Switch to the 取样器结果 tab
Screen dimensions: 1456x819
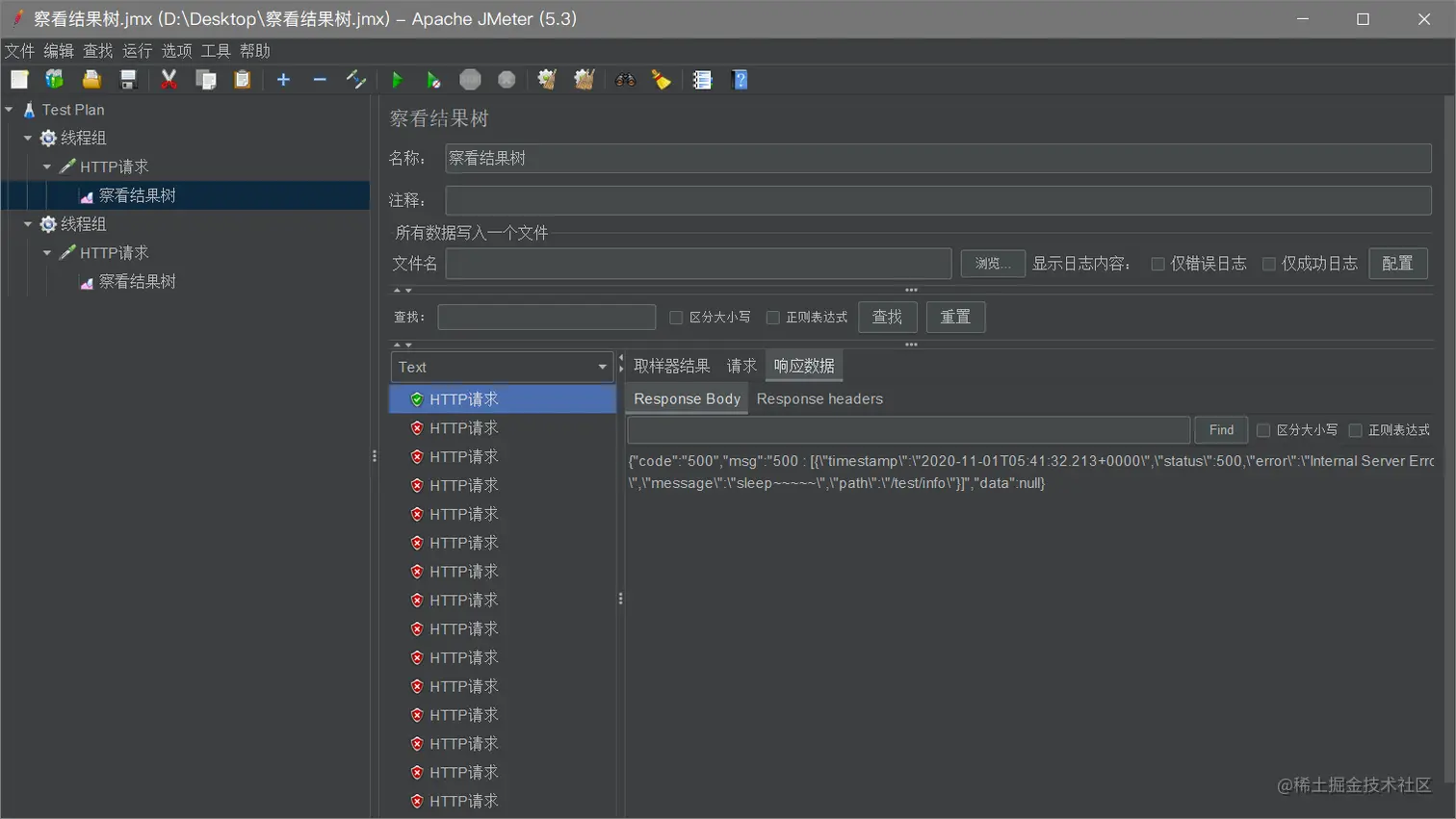[x=672, y=366]
